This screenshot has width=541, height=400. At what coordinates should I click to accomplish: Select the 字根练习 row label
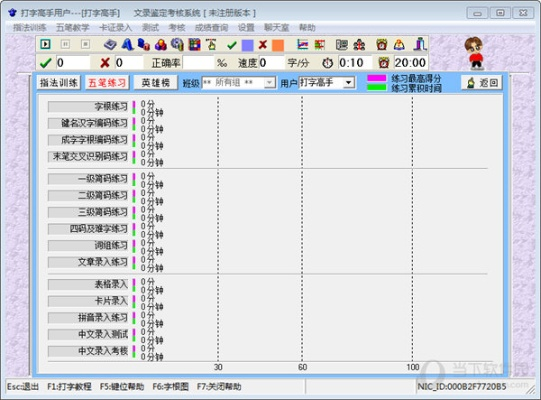[x=88, y=107]
